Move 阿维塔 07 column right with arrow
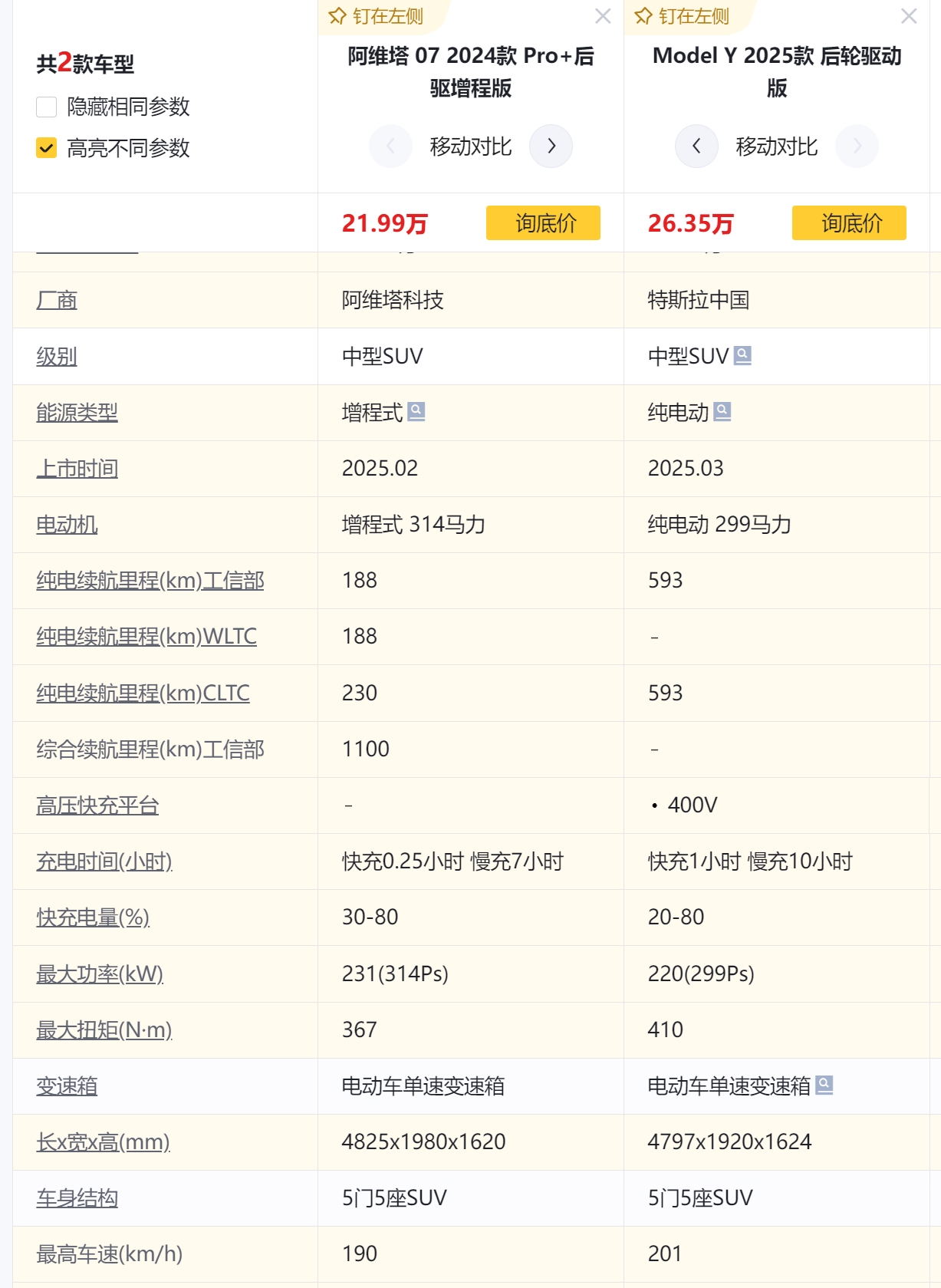 coord(551,146)
